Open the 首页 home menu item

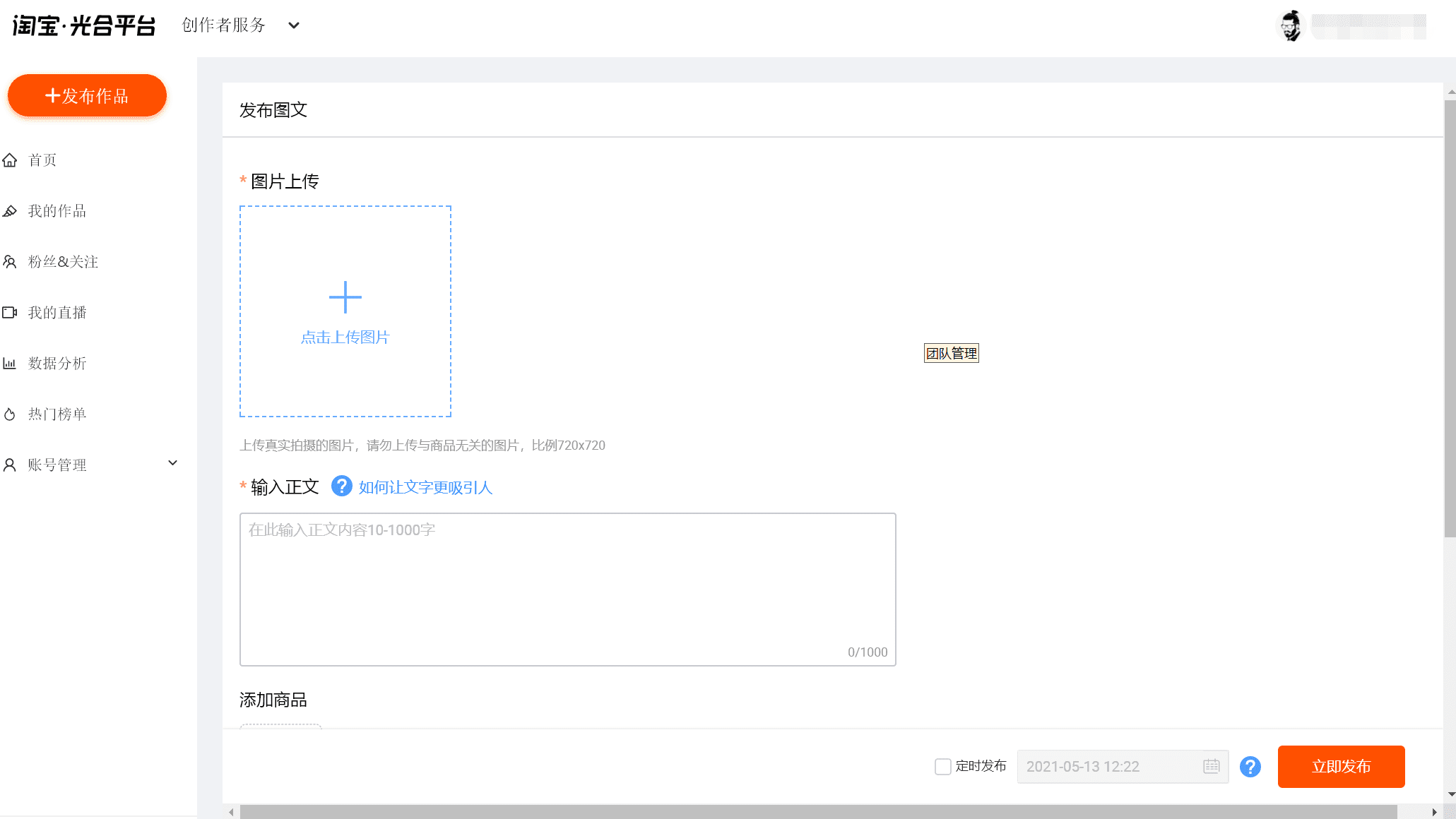(x=42, y=160)
